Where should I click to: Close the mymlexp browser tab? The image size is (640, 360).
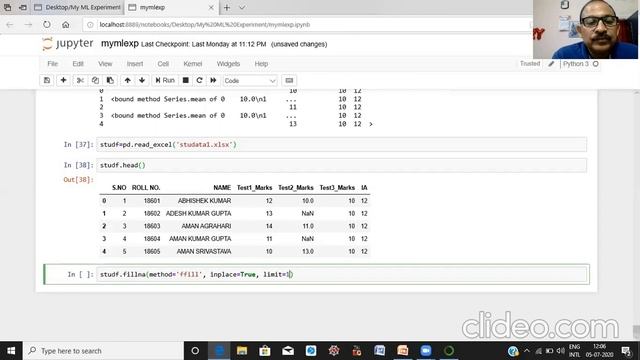(211, 7)
